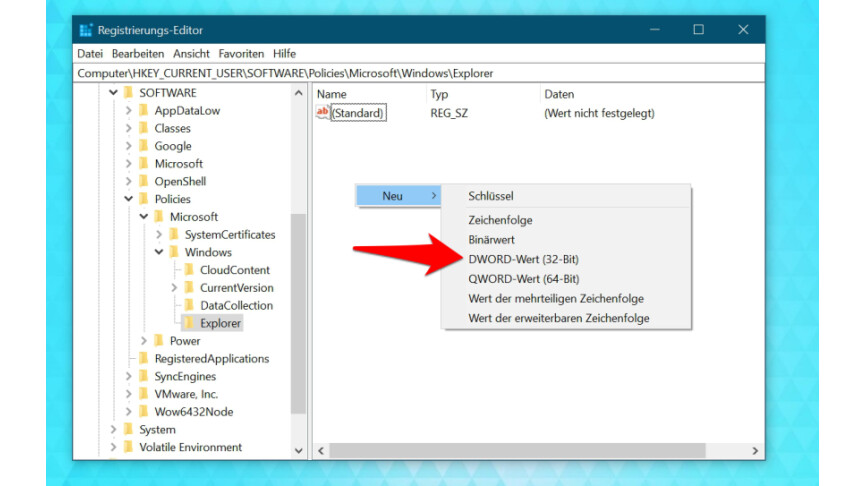The height and width of the screenshot is (486, 864).
Task: Click the SystemCertificates folder icon
Action: pyautogui.click(x=174, y=234)
